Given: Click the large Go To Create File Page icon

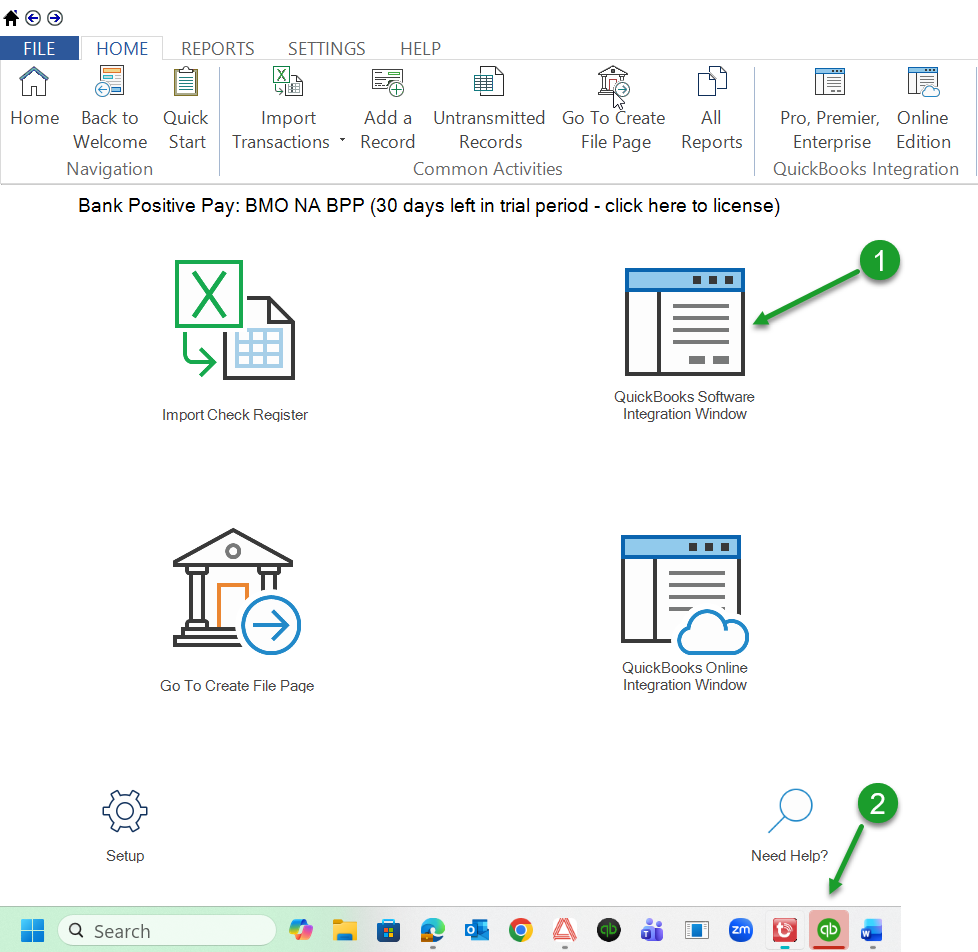Looking at the screenshot, I should click(x=236, y=590).
